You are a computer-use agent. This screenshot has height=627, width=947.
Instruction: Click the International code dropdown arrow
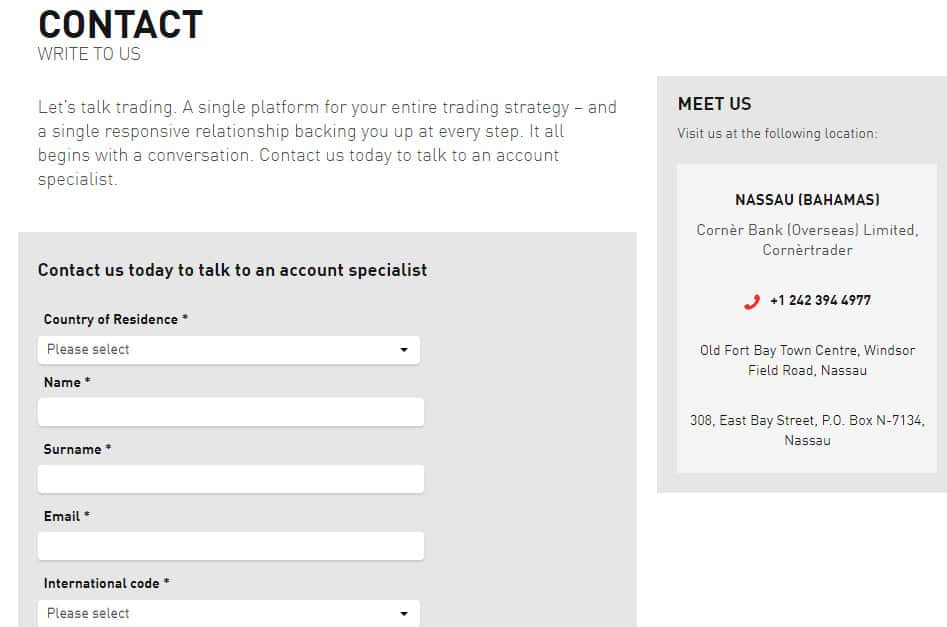[x=404, y=613]
